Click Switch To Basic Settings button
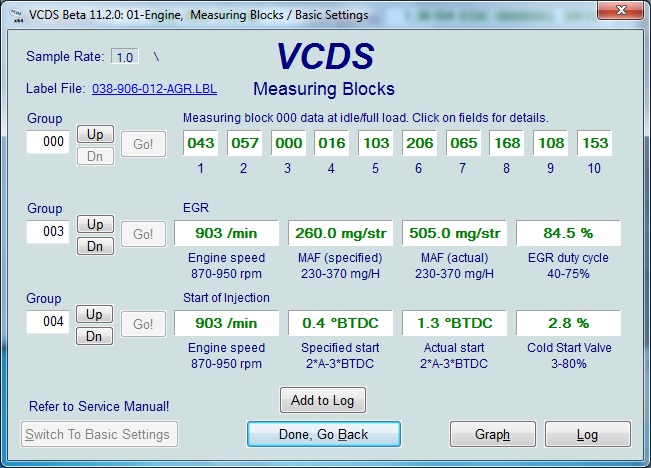This screenshot has width=651, height=468. (99, 434)
